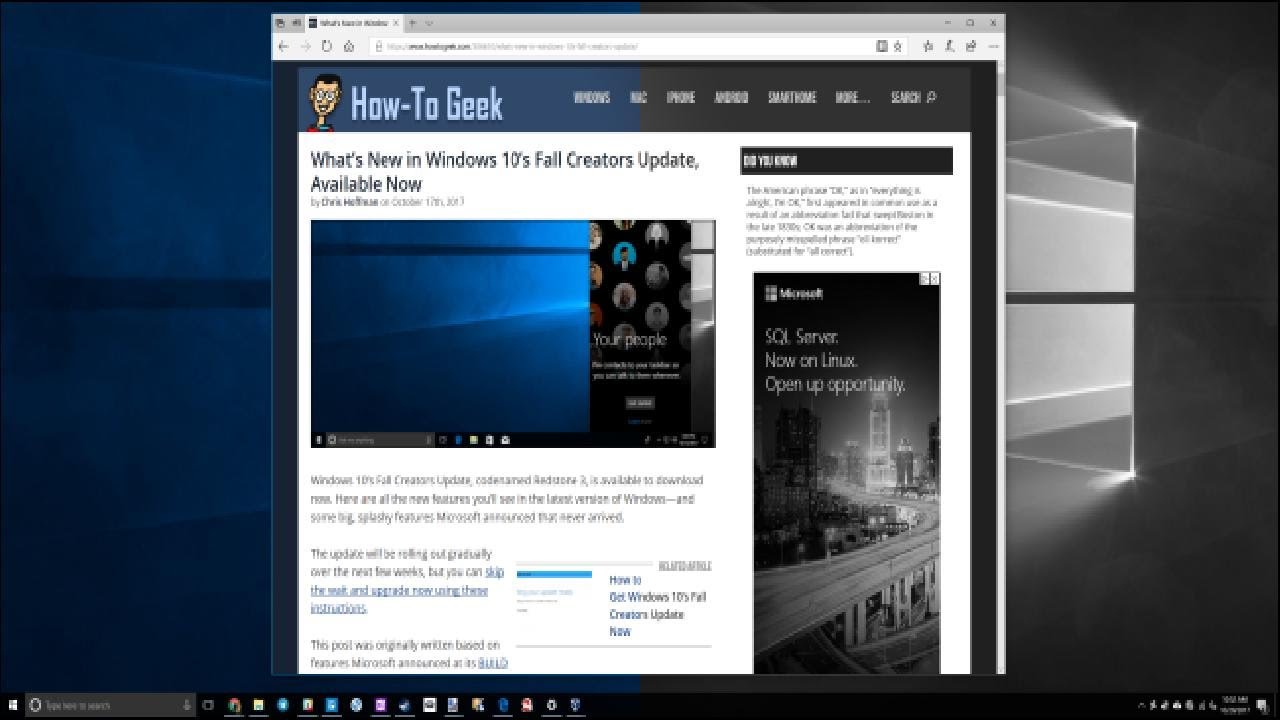Click the Share icon in Edge toolbar
Screen dimensions: 1280x720
971,46
